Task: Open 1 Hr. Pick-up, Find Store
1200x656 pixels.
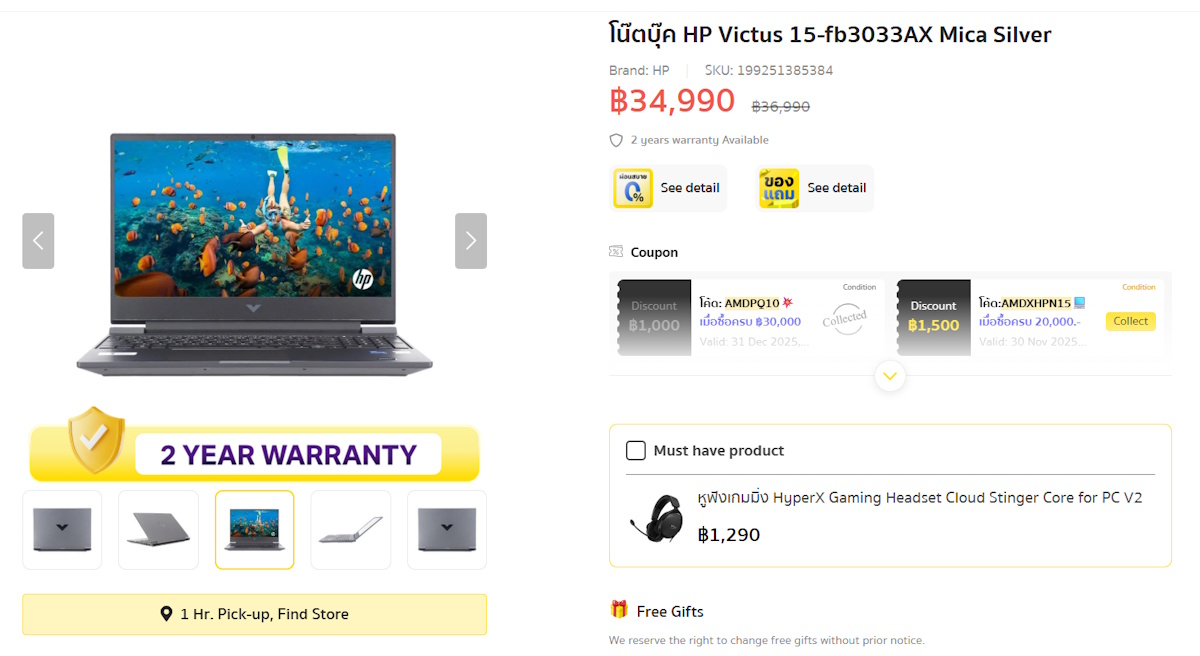Action: click(x=254, y=614)
